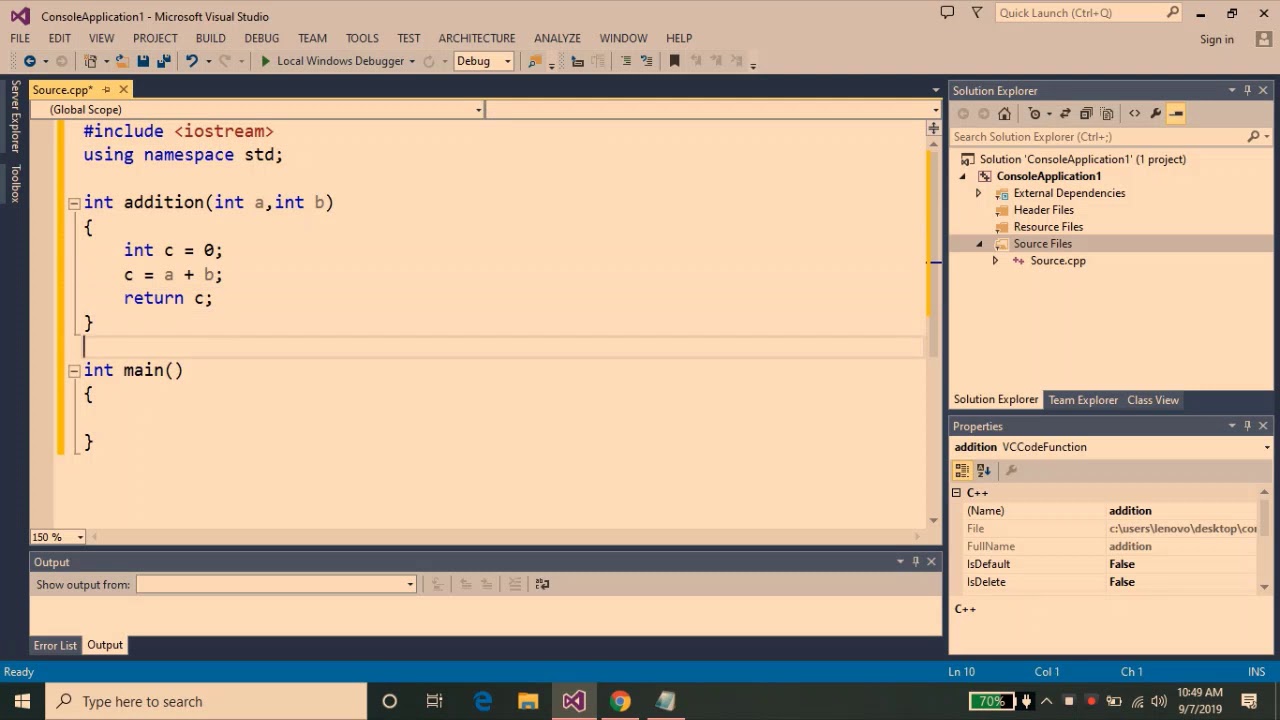This screenshot has width=1280, height=720.
Task: Open Google Chrome from the taskbar
Action: tap(620, 701)
